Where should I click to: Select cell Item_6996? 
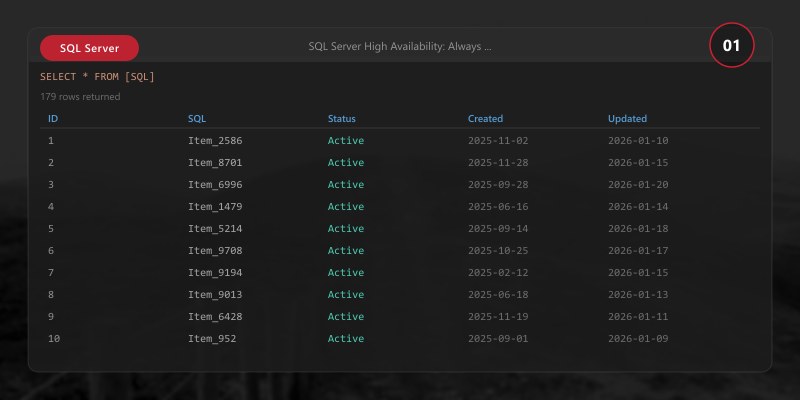click(215, 184)
